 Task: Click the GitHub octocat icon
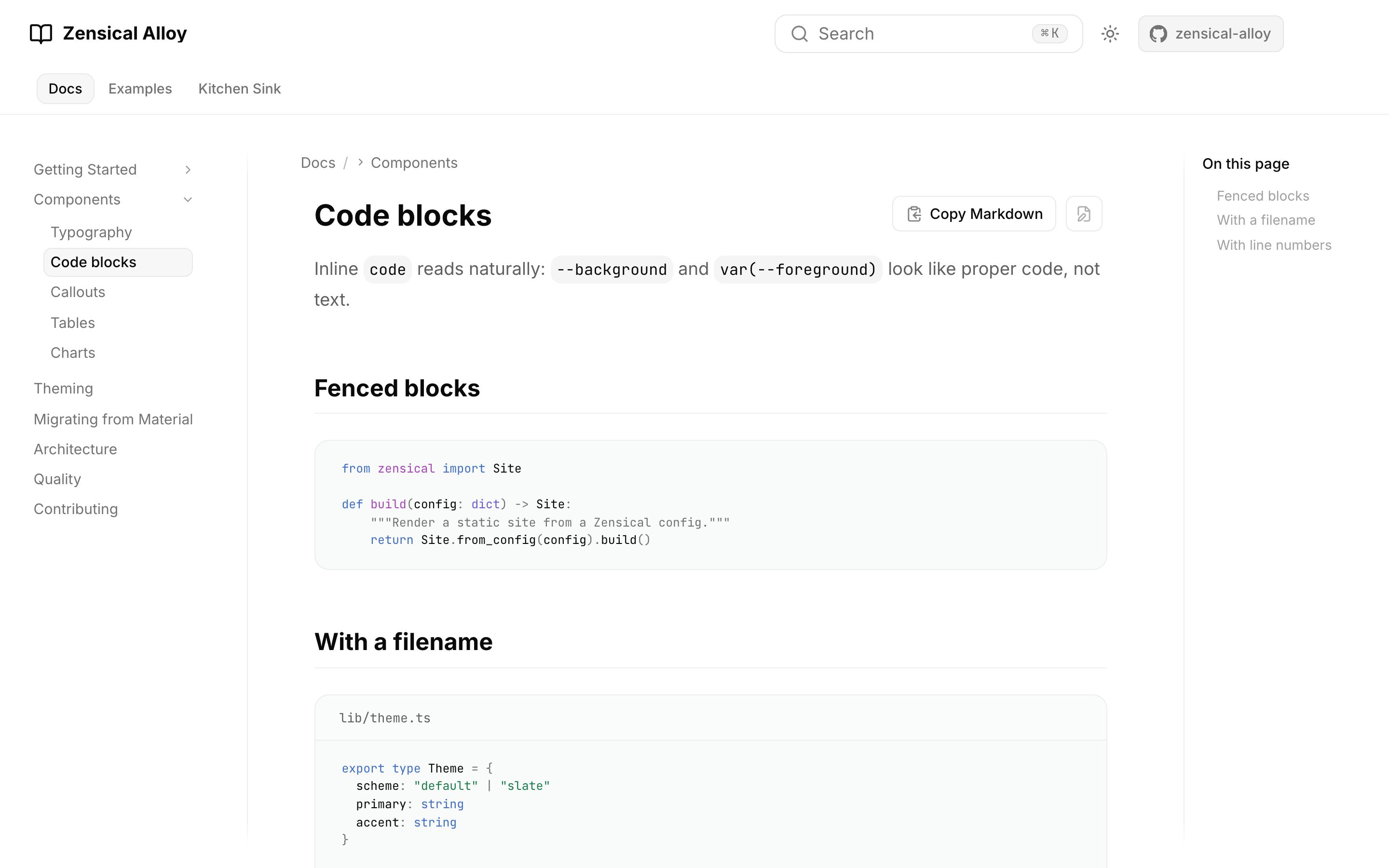(x=1158, y=34)
